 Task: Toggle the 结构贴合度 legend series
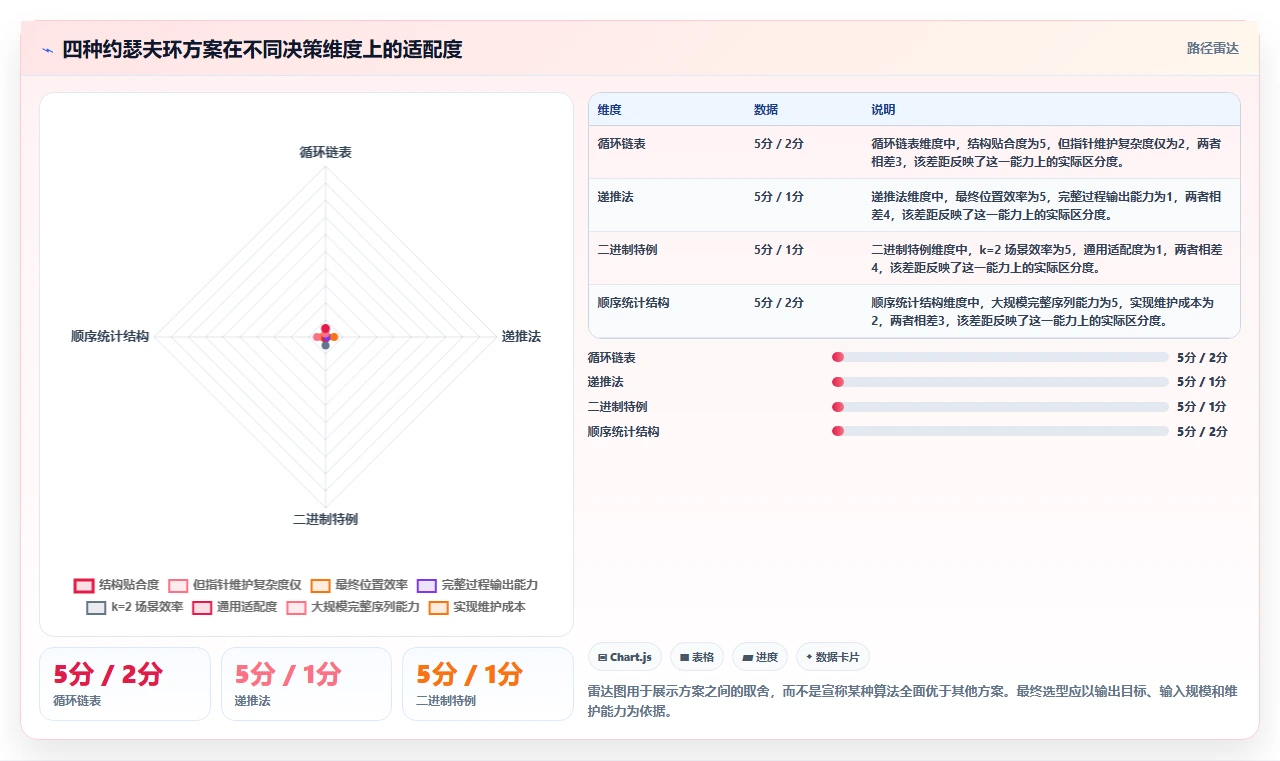point(117,585)
